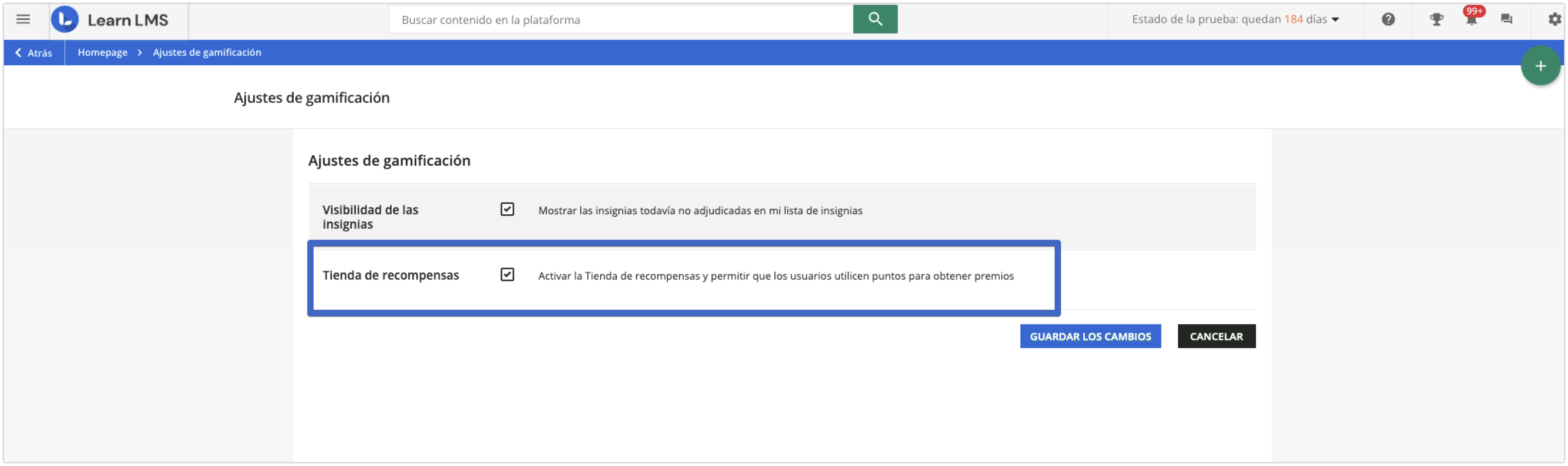Click the '184' days remaining value

point(1293,20)
